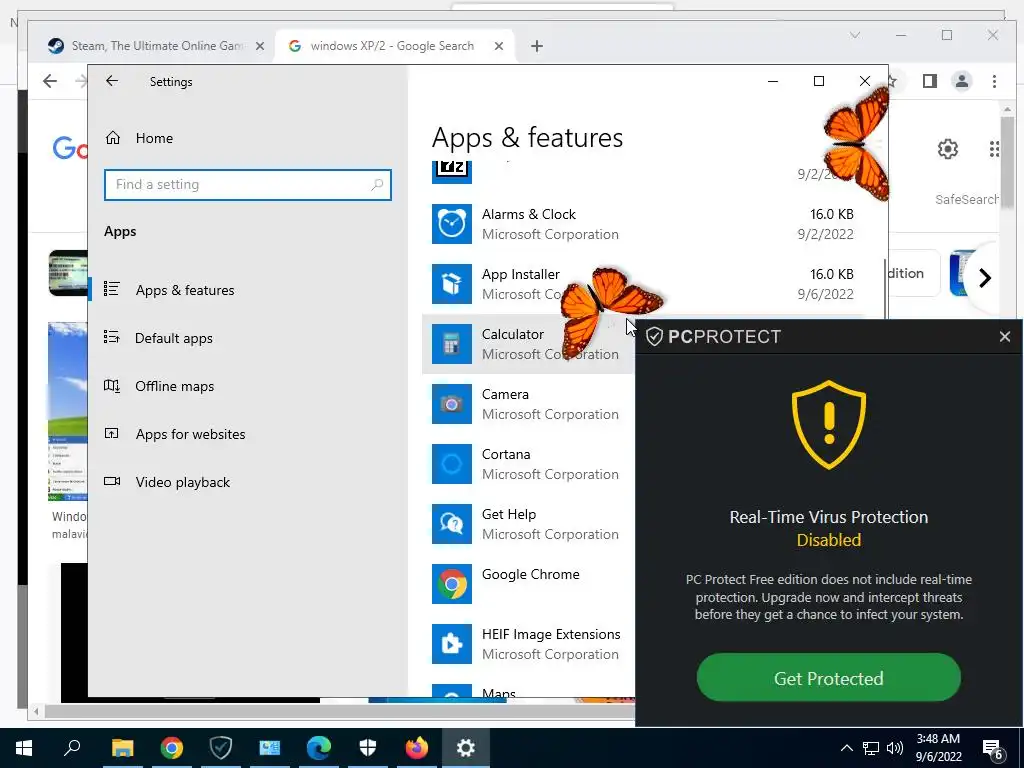Viewport: 1024px width, 768px height.
Task: Open PC Protect shield from taskbar
Action: [x=221, y=748]
